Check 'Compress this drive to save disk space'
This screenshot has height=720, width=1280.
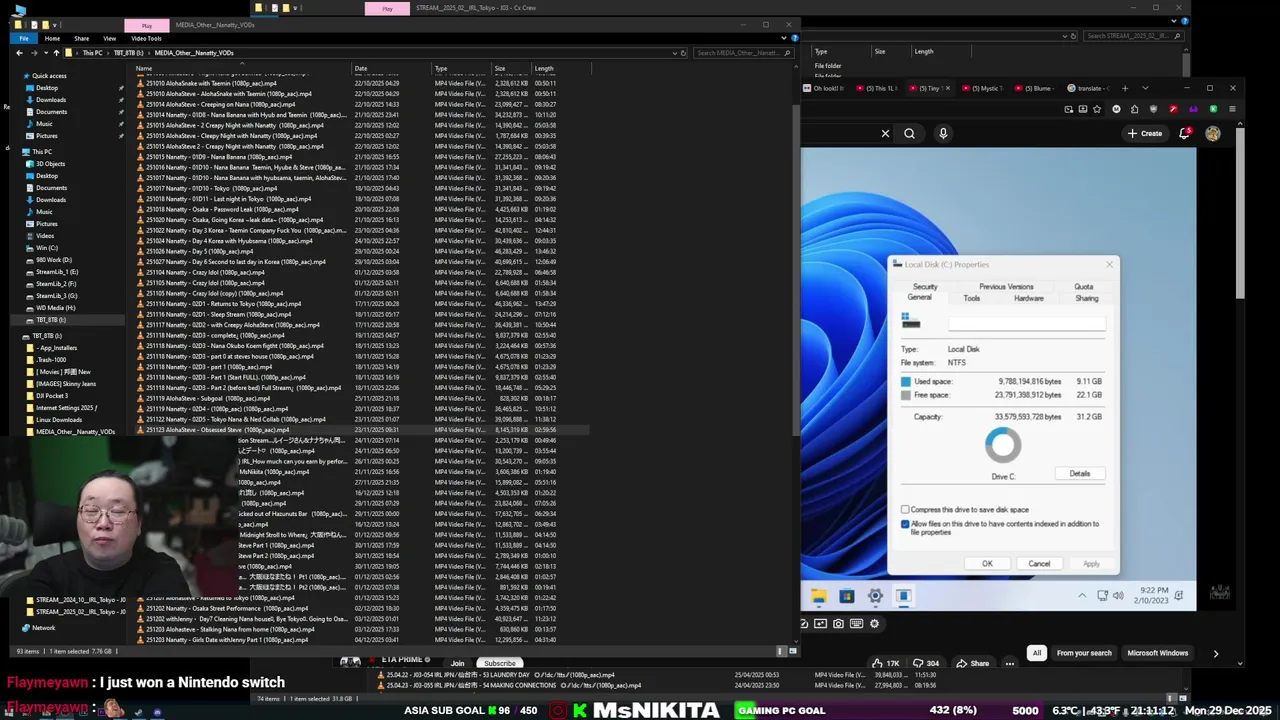coord(905,510)
